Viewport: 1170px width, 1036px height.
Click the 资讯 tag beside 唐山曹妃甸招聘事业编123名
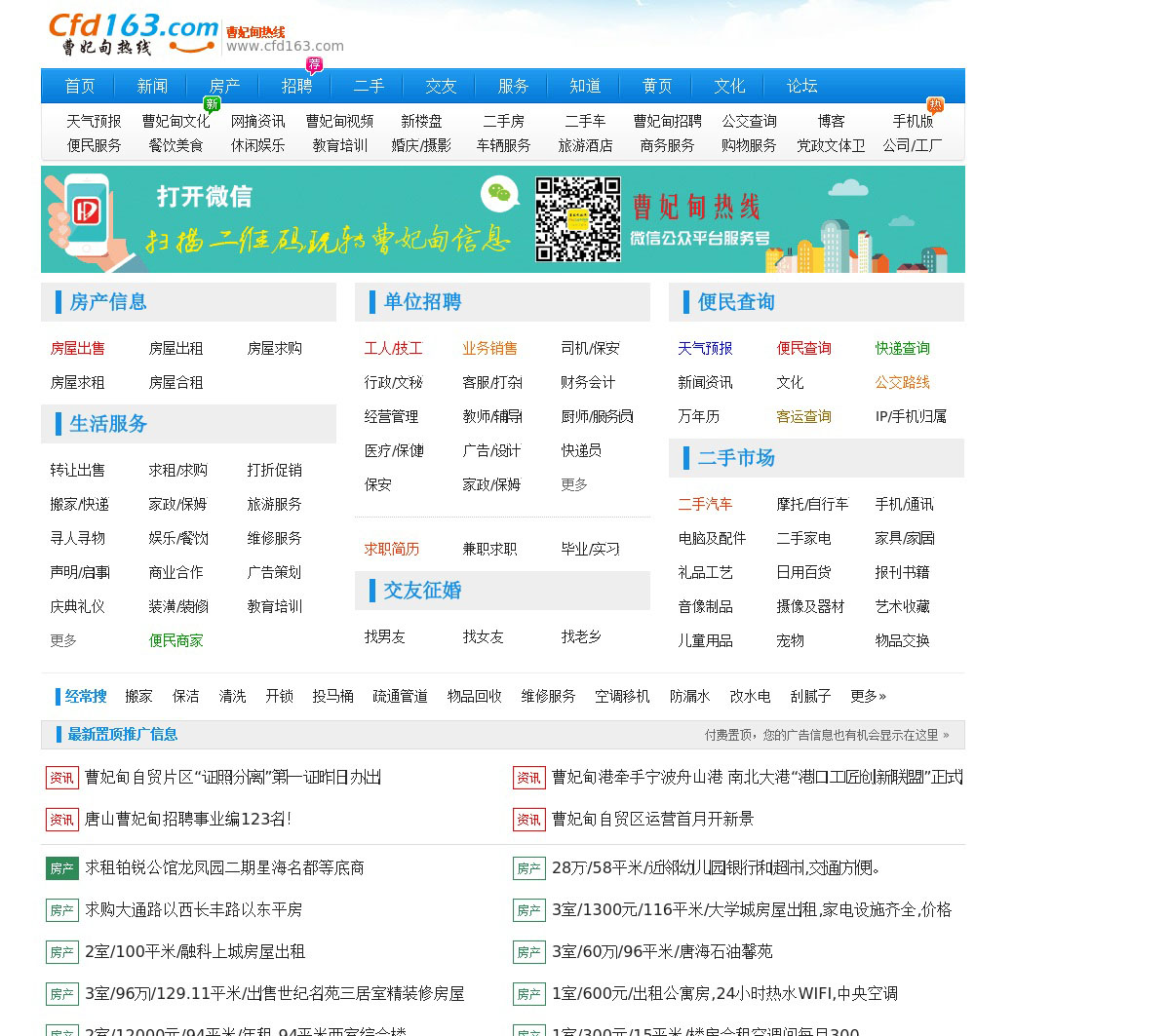click(62, 820)
